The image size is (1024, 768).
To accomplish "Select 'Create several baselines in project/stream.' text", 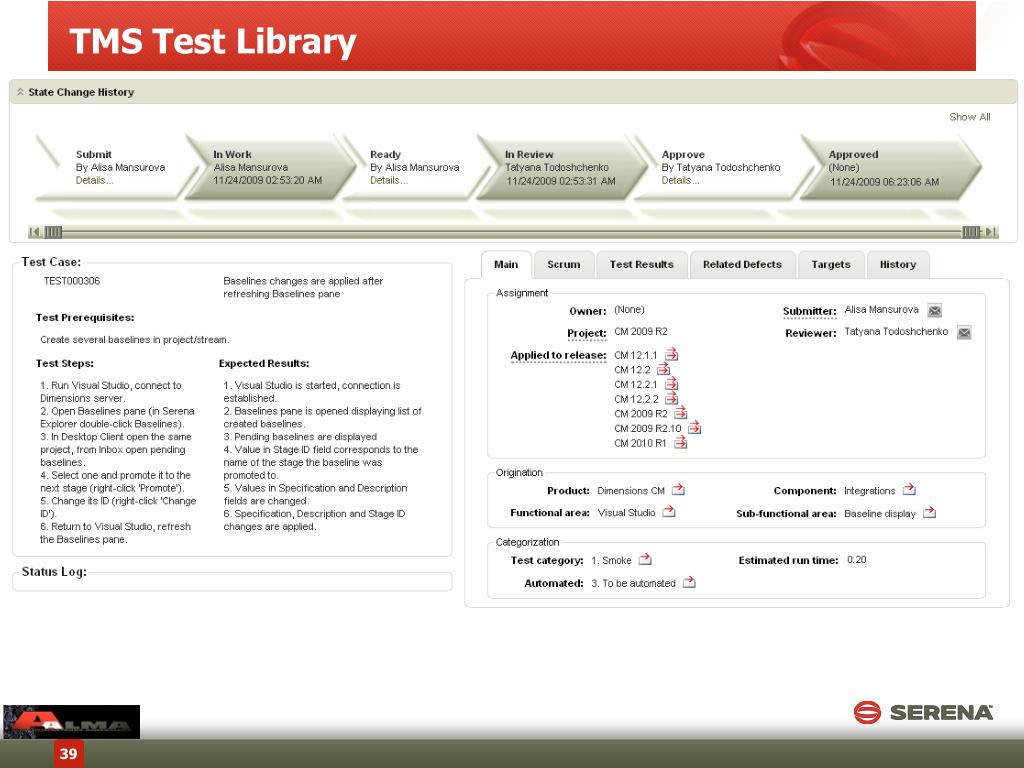I will 135,340.
